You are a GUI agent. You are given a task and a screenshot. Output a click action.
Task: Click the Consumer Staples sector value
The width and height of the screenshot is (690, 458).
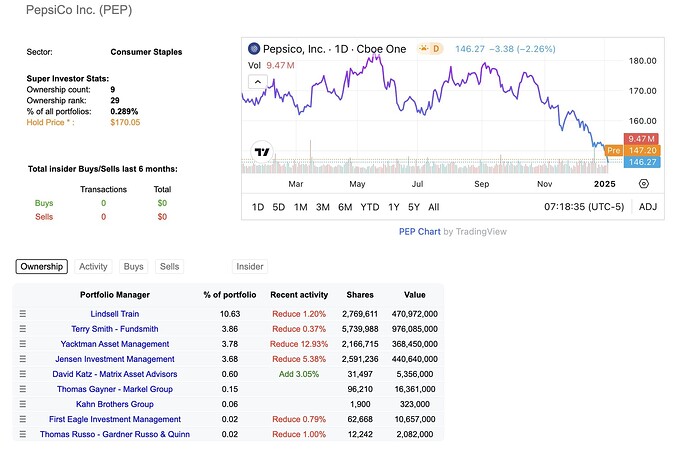[x=146, y=52]
